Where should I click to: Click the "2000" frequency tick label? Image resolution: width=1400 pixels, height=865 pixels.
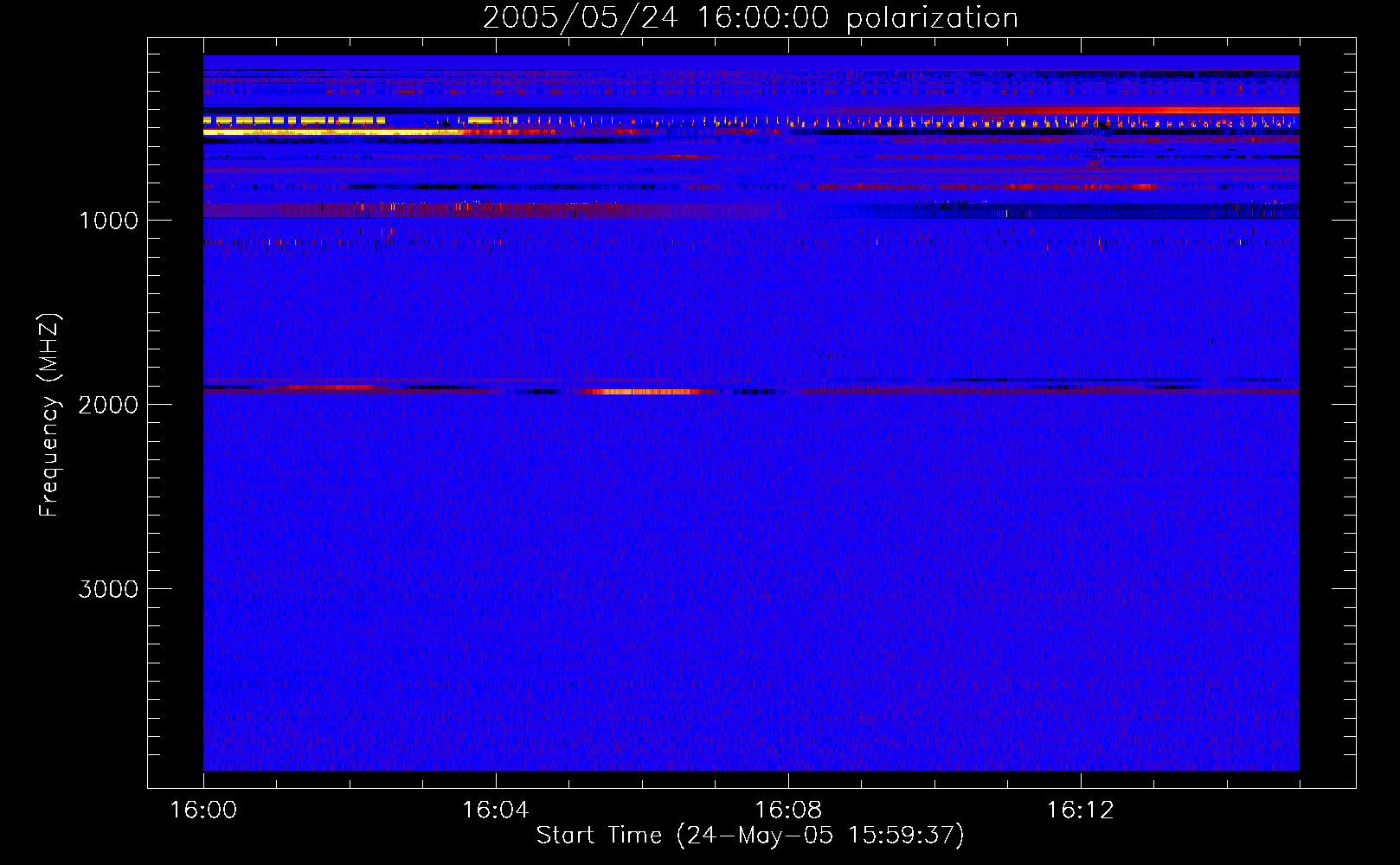pos(108,405)
